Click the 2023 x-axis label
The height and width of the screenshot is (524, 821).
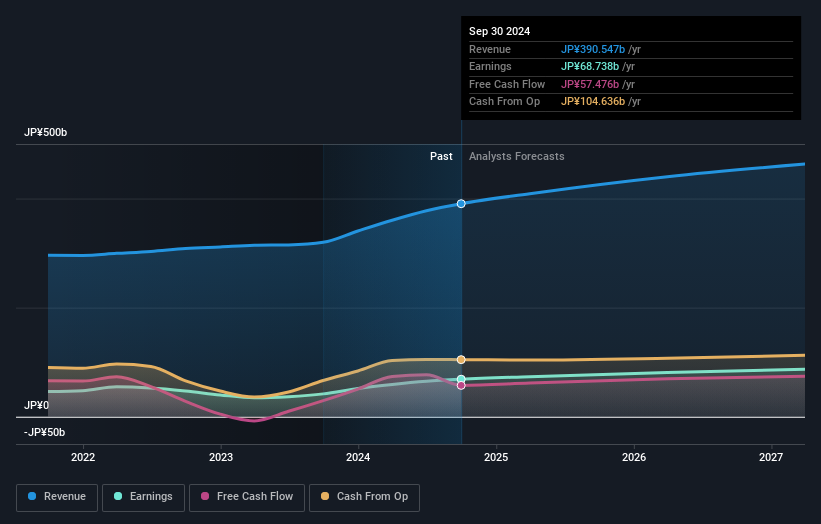pyautogui.click(x=221, y=457)
